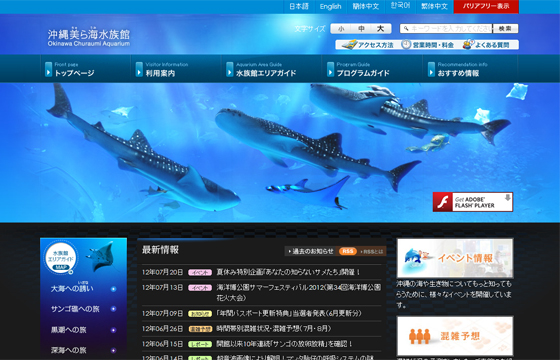Click レポート tag on 12年06月14日 row
The height and width of the screenshot is (360, 560).
pos(200,358)
